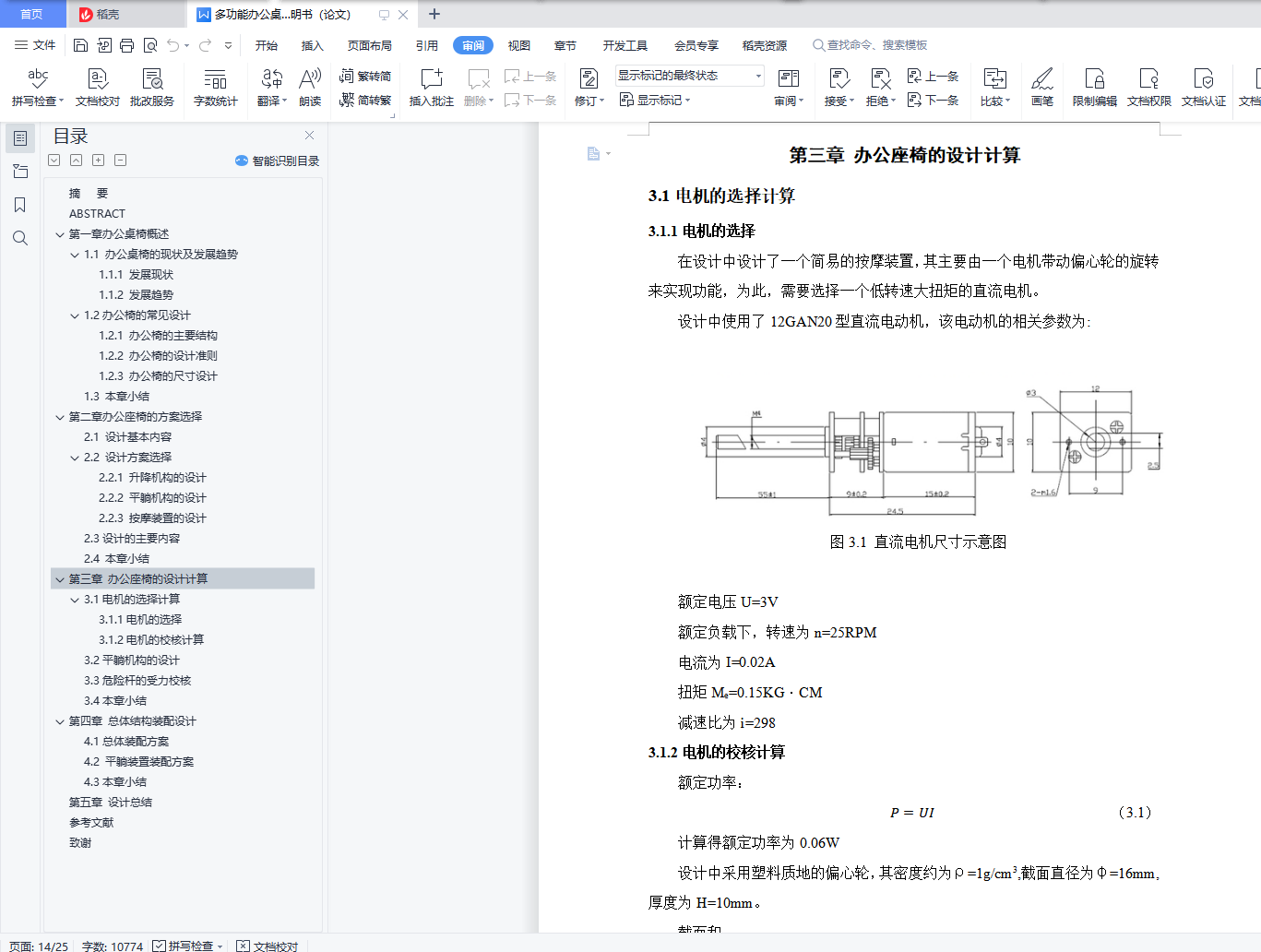This screenshot has width=1261, height=952.
Task: Open 文档权限 document permissions
Action: 1149,88
